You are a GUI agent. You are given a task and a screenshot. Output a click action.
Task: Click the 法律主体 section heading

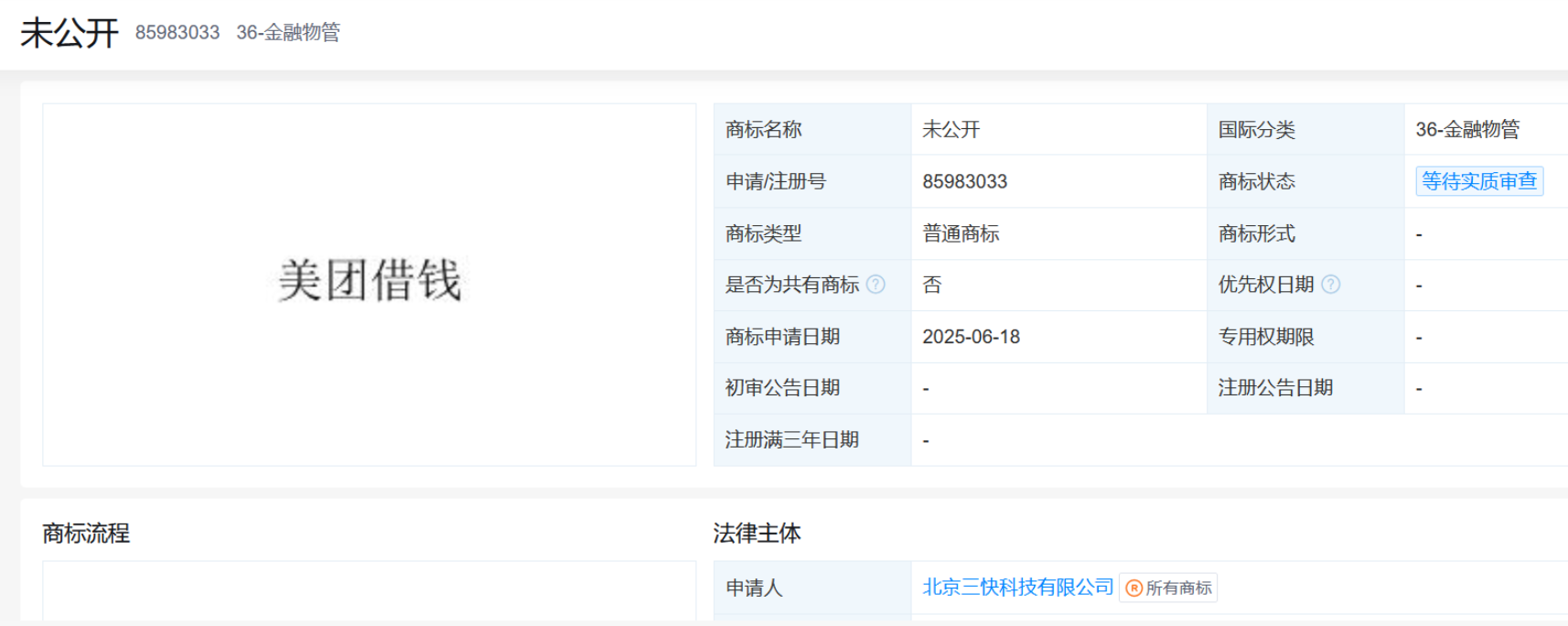pyautogui.click(x=757, y=534)
